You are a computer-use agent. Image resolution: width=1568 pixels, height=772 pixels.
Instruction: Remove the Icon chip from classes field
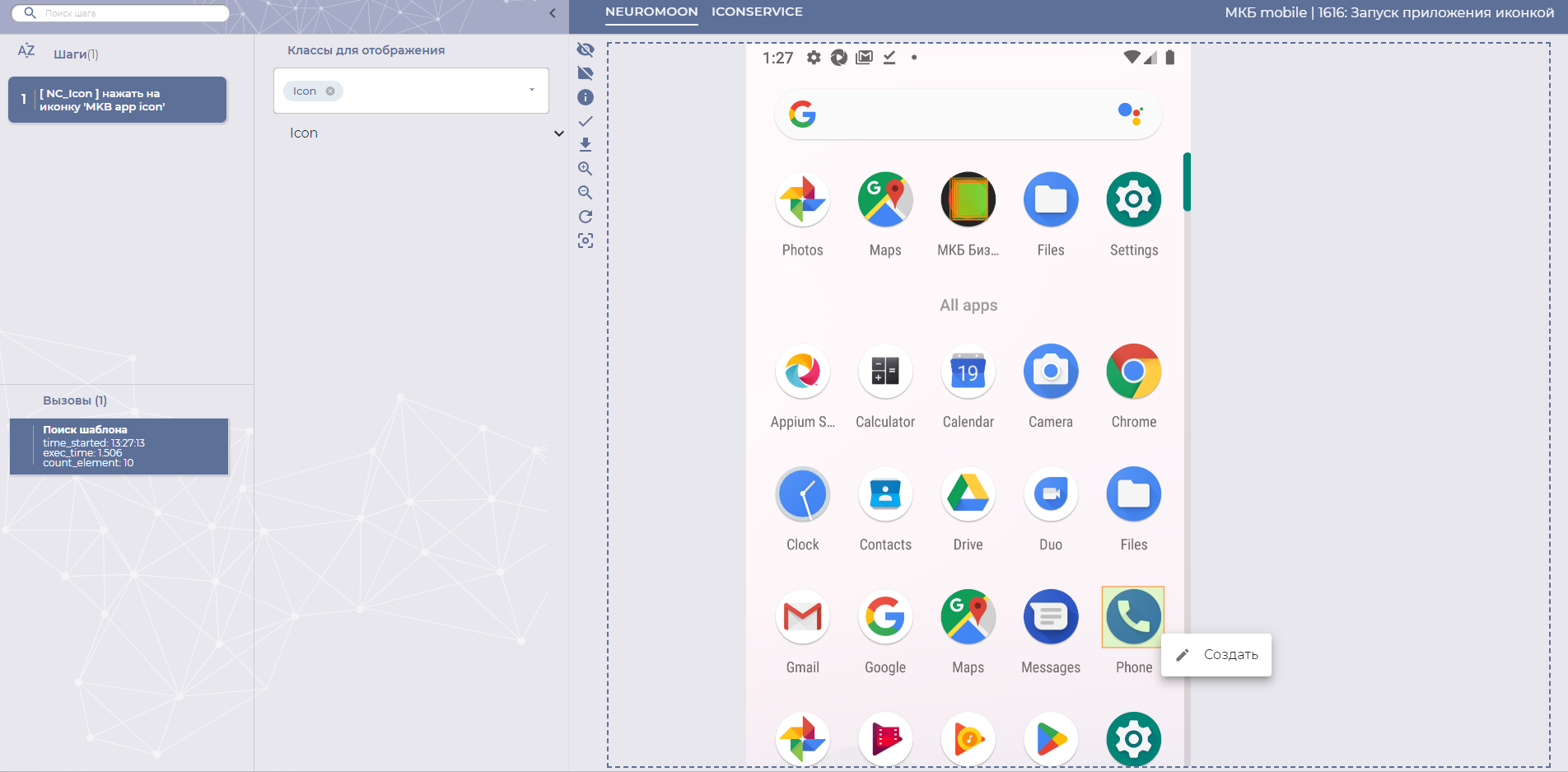pyautogui.click(x=330, y=91)
